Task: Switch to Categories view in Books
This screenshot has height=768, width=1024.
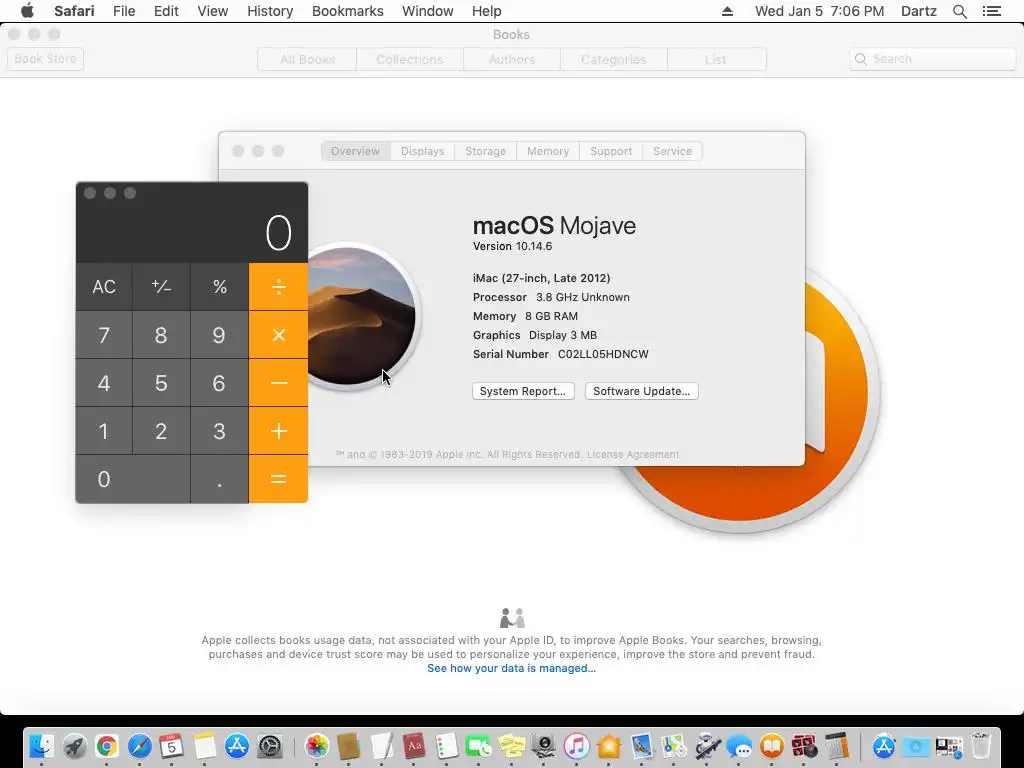Action: click(x=613, y=59)
